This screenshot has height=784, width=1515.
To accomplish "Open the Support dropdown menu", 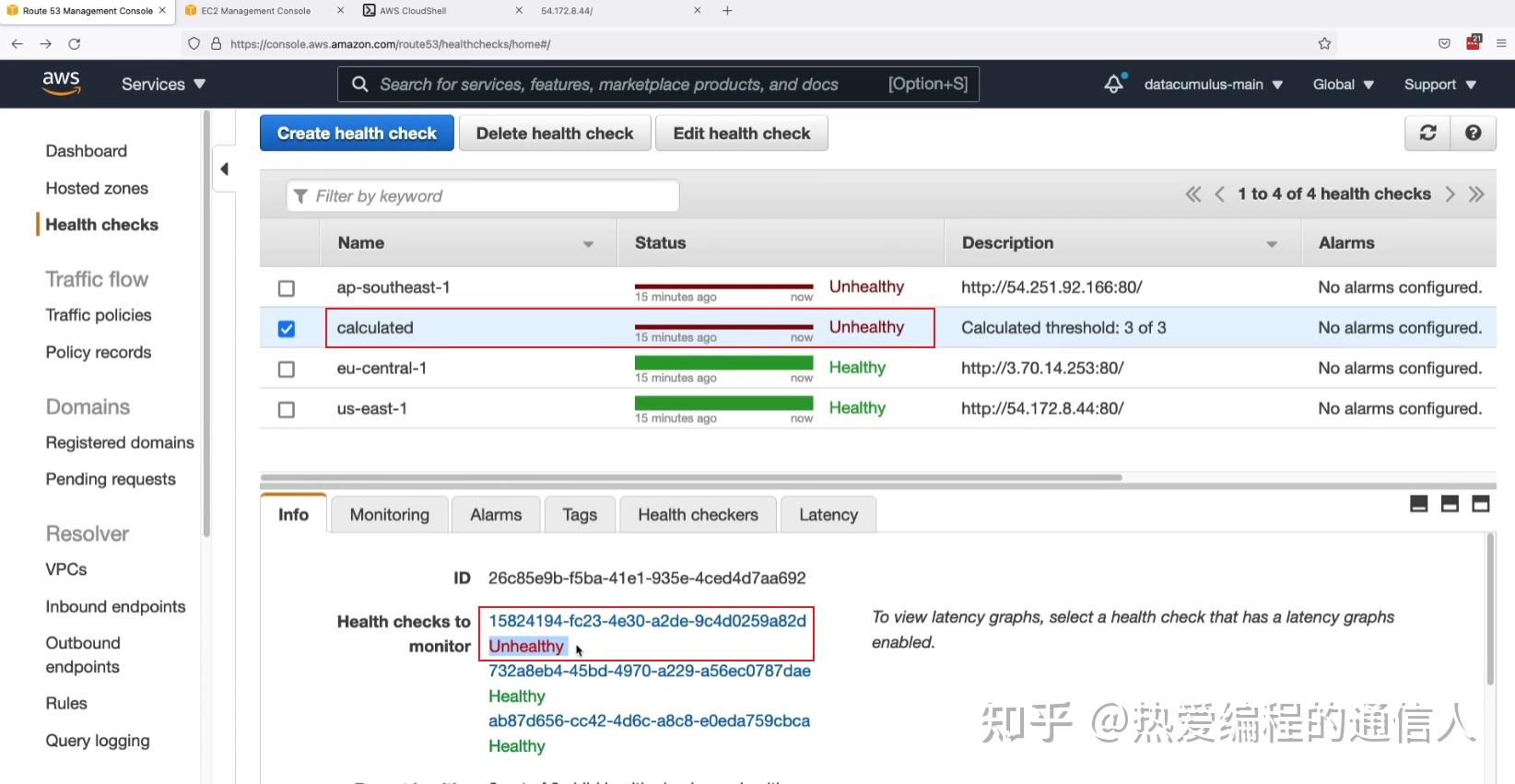I will click(x=1439, y=84).
